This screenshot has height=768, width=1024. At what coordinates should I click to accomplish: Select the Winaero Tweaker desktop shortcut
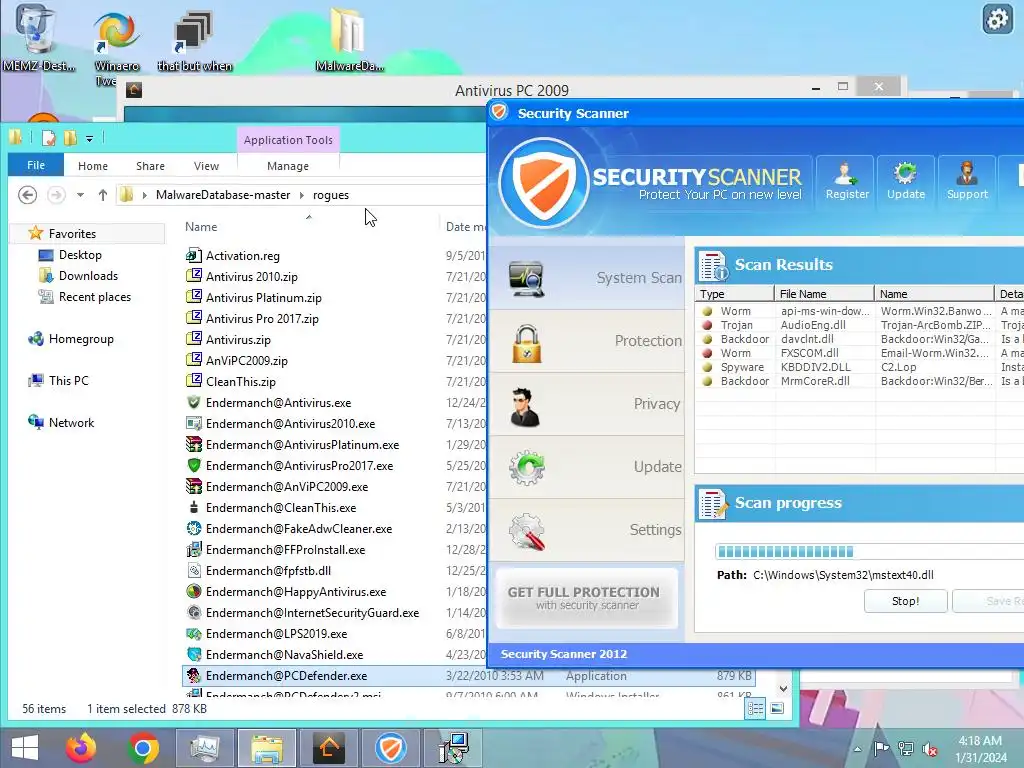pos(116,47)
